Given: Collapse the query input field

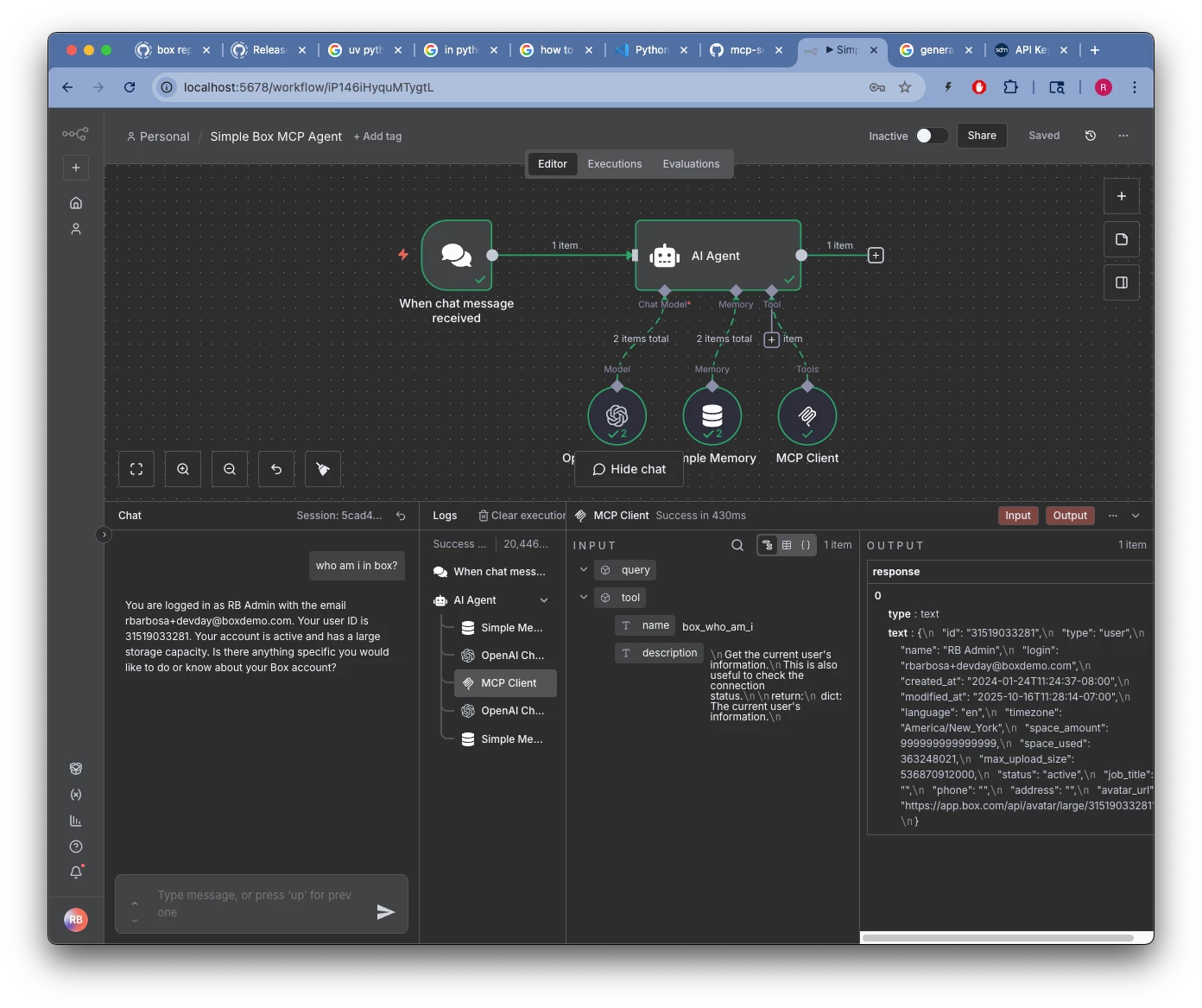Looking at the screenshot, I should (584, 569).
